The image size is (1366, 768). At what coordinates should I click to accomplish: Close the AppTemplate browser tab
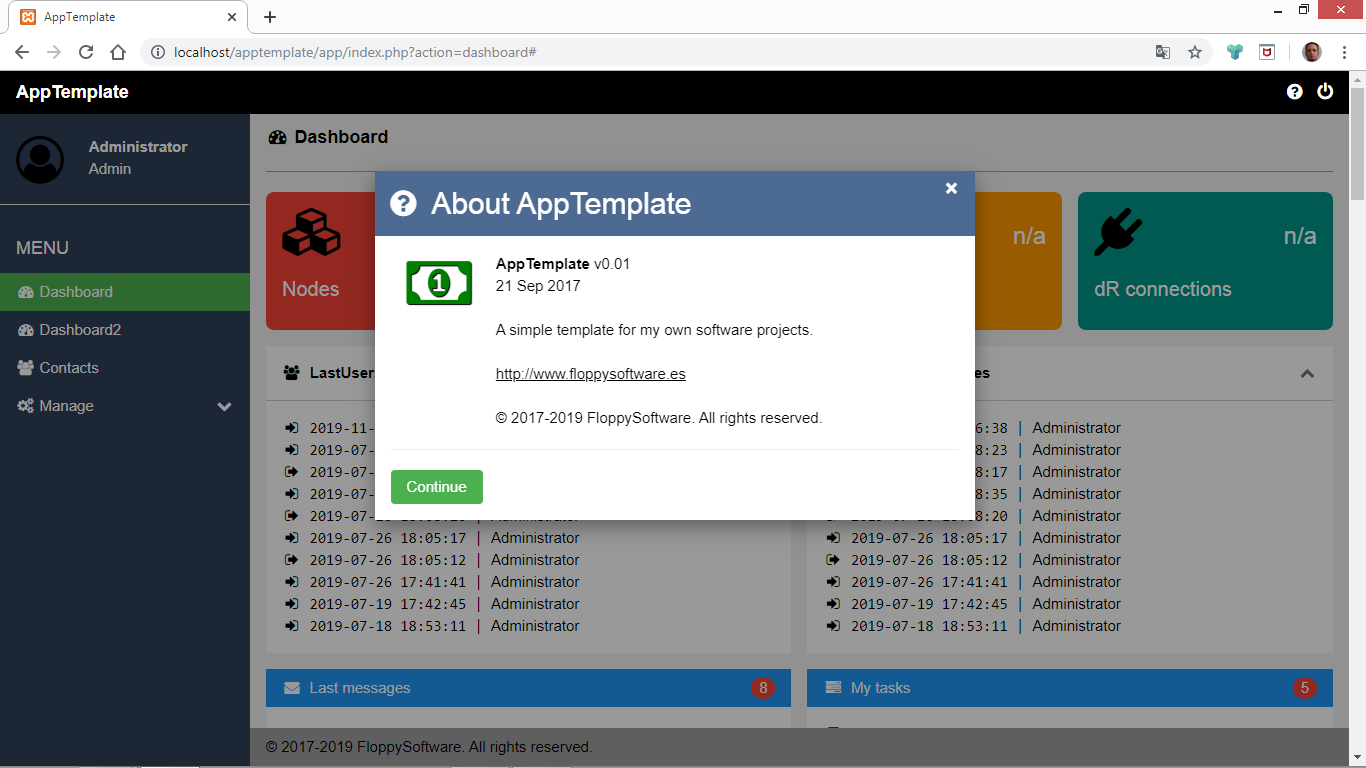[x=232, y=17]
